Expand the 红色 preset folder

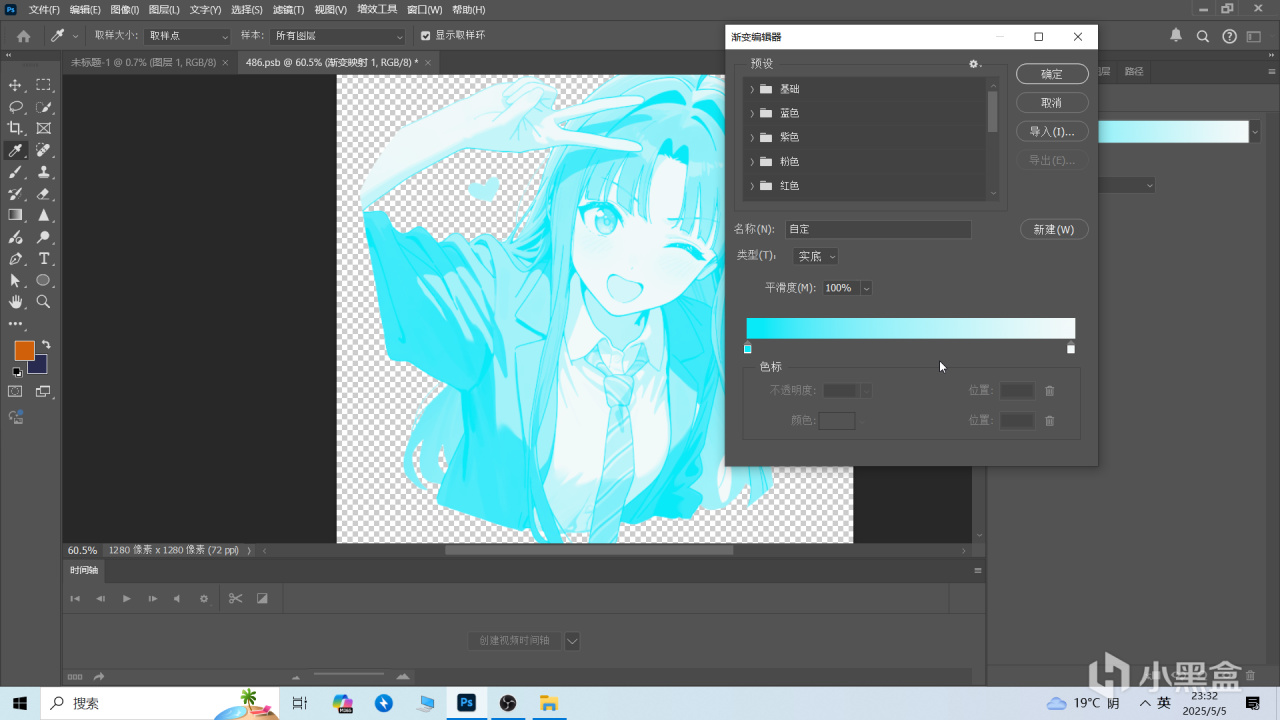tap(752, 185)
